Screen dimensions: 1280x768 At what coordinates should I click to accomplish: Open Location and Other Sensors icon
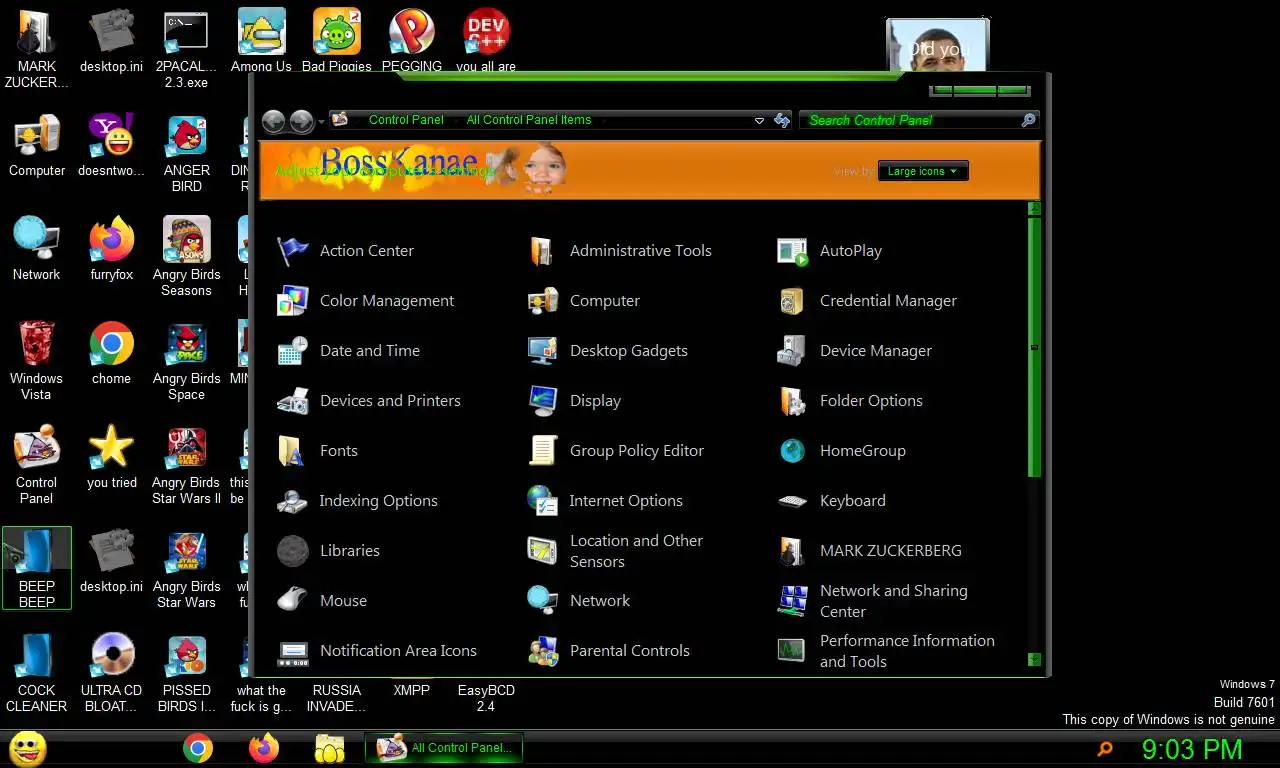(542, 550)
